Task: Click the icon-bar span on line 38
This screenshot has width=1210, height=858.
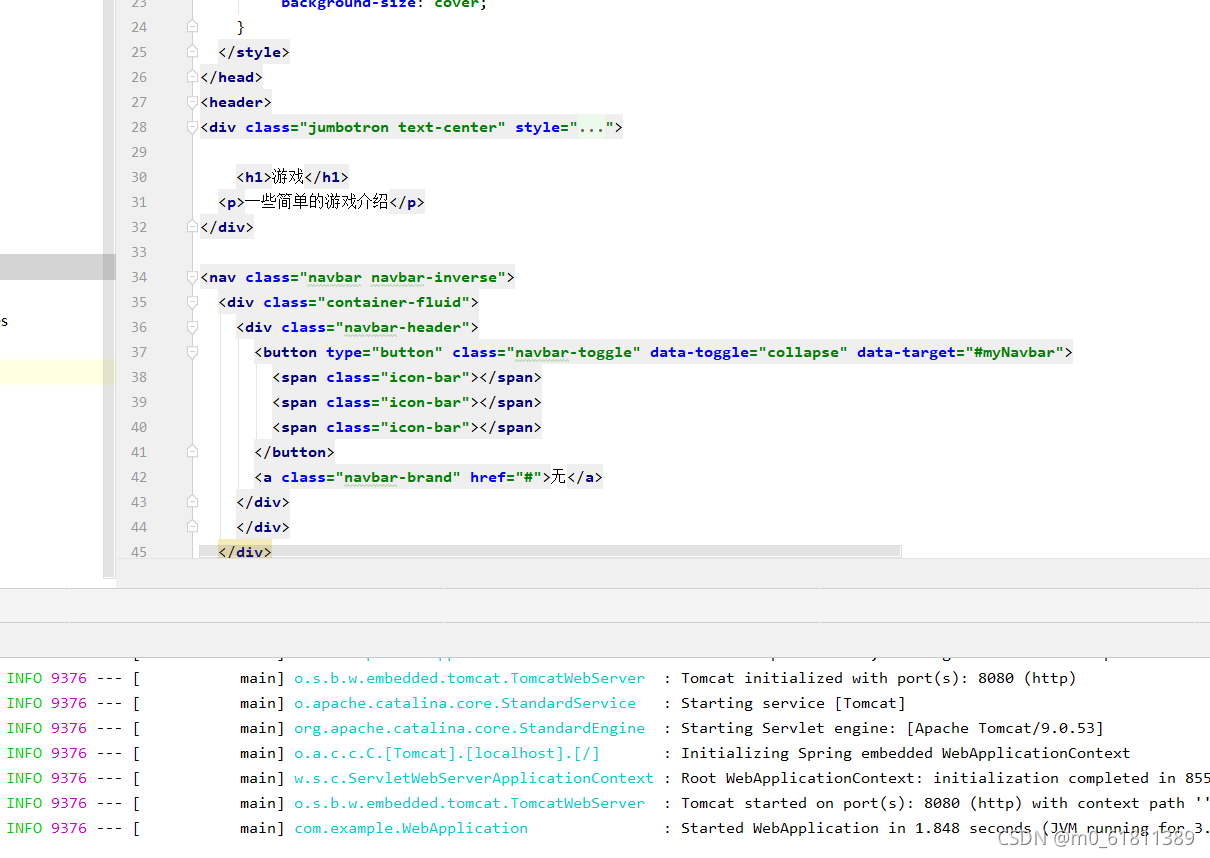Action: tap(407, 377)
